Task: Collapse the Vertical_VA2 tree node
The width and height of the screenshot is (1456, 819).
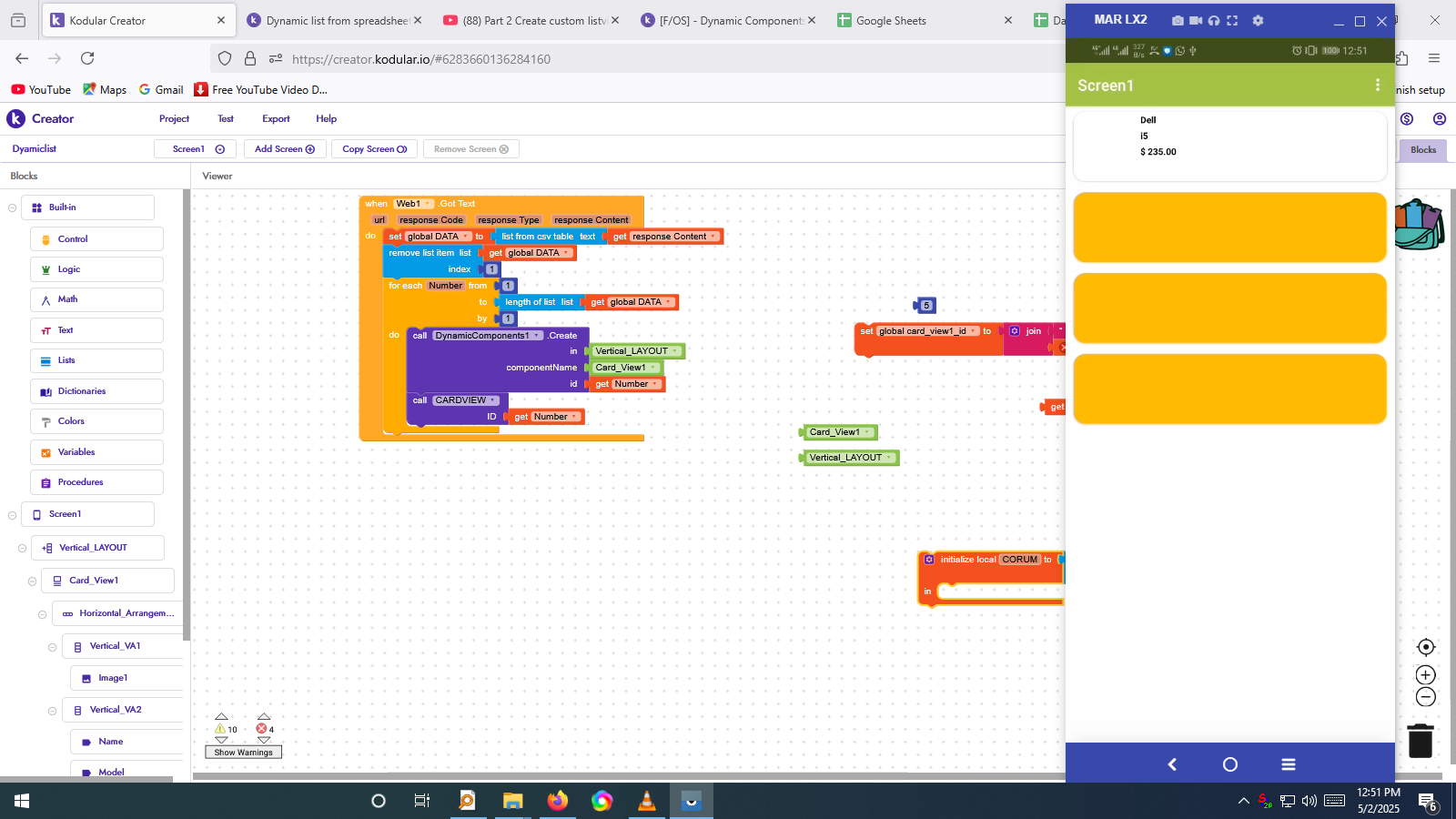Action: [52, 711]
